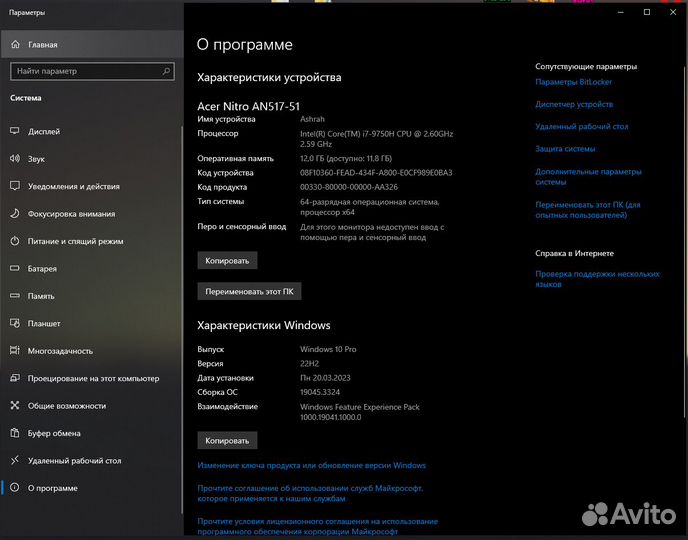
Task: Click the product code 00330-80000-00000-AA326
Action: click(x=349, y=187)
